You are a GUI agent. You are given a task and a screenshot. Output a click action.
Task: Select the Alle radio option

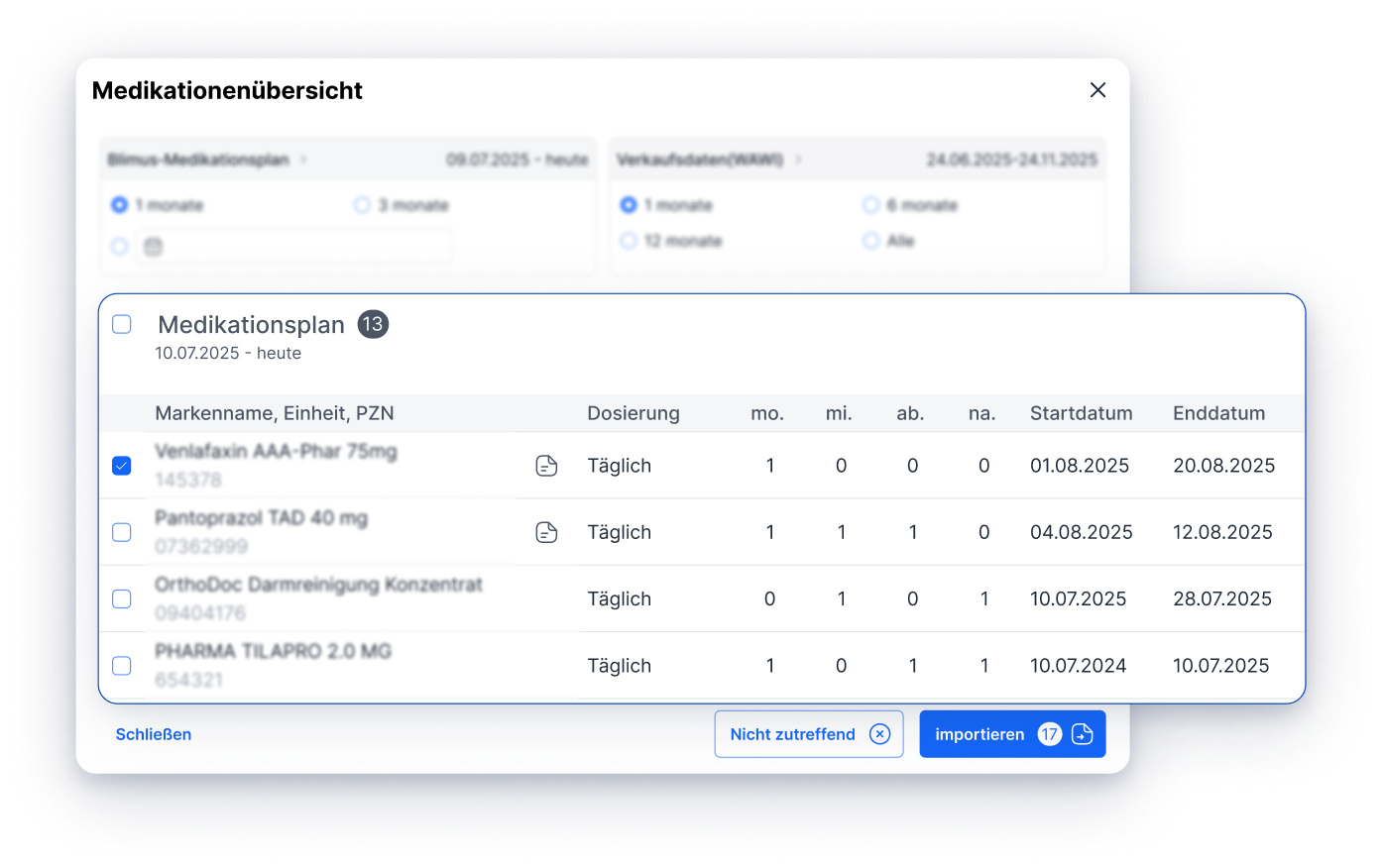[871, 241]
